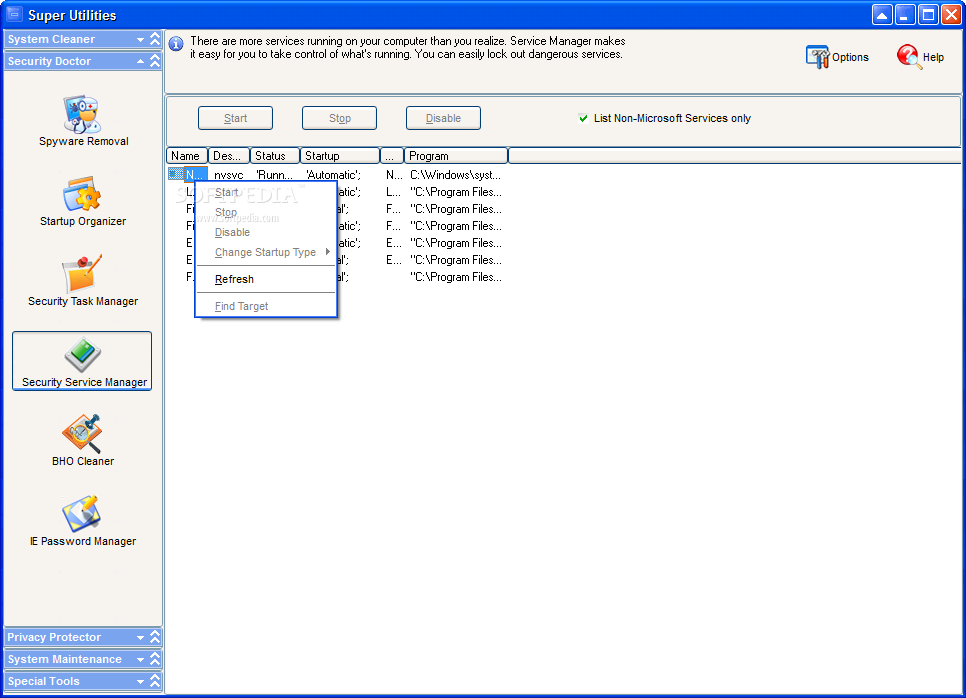The image size is (966, 698).
Task: Sort by the Program column header
Action: [456, 156]
